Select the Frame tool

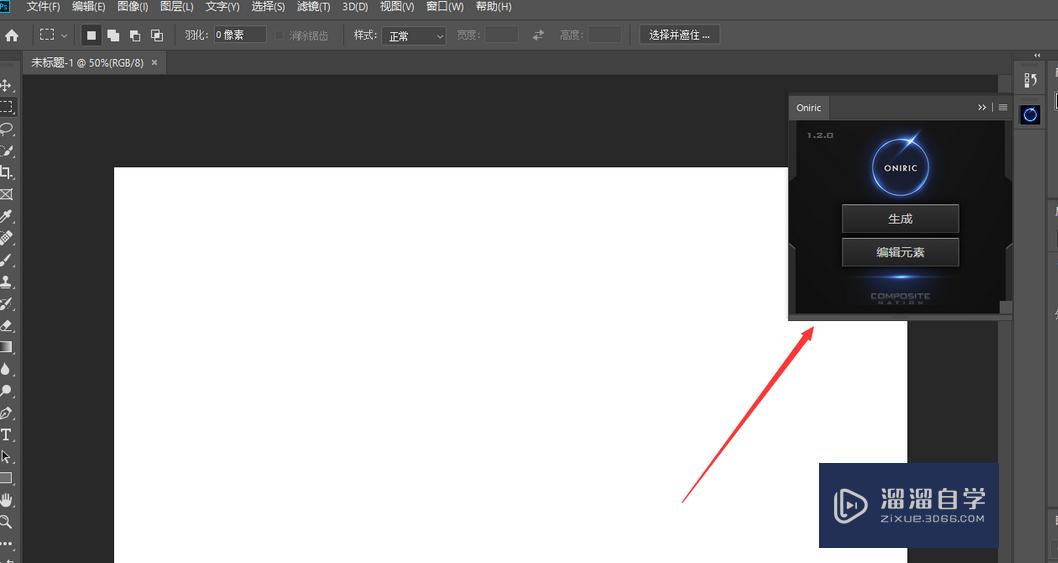click(x=6, y=194)
